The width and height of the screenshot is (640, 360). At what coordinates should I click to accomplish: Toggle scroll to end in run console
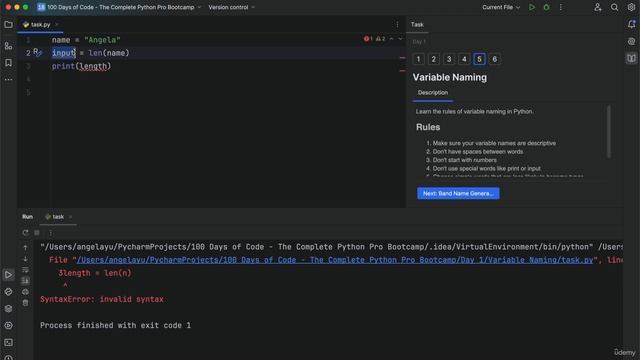point(25,281)
